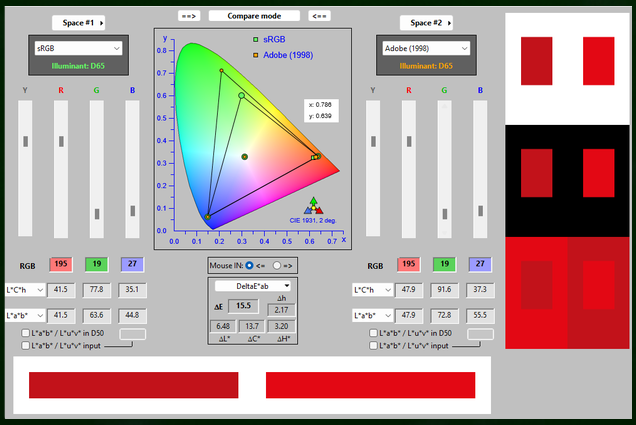Viewport: 636px width, 425px height.
Task: Open the Space #2 menu button
Action: [426, 23]
